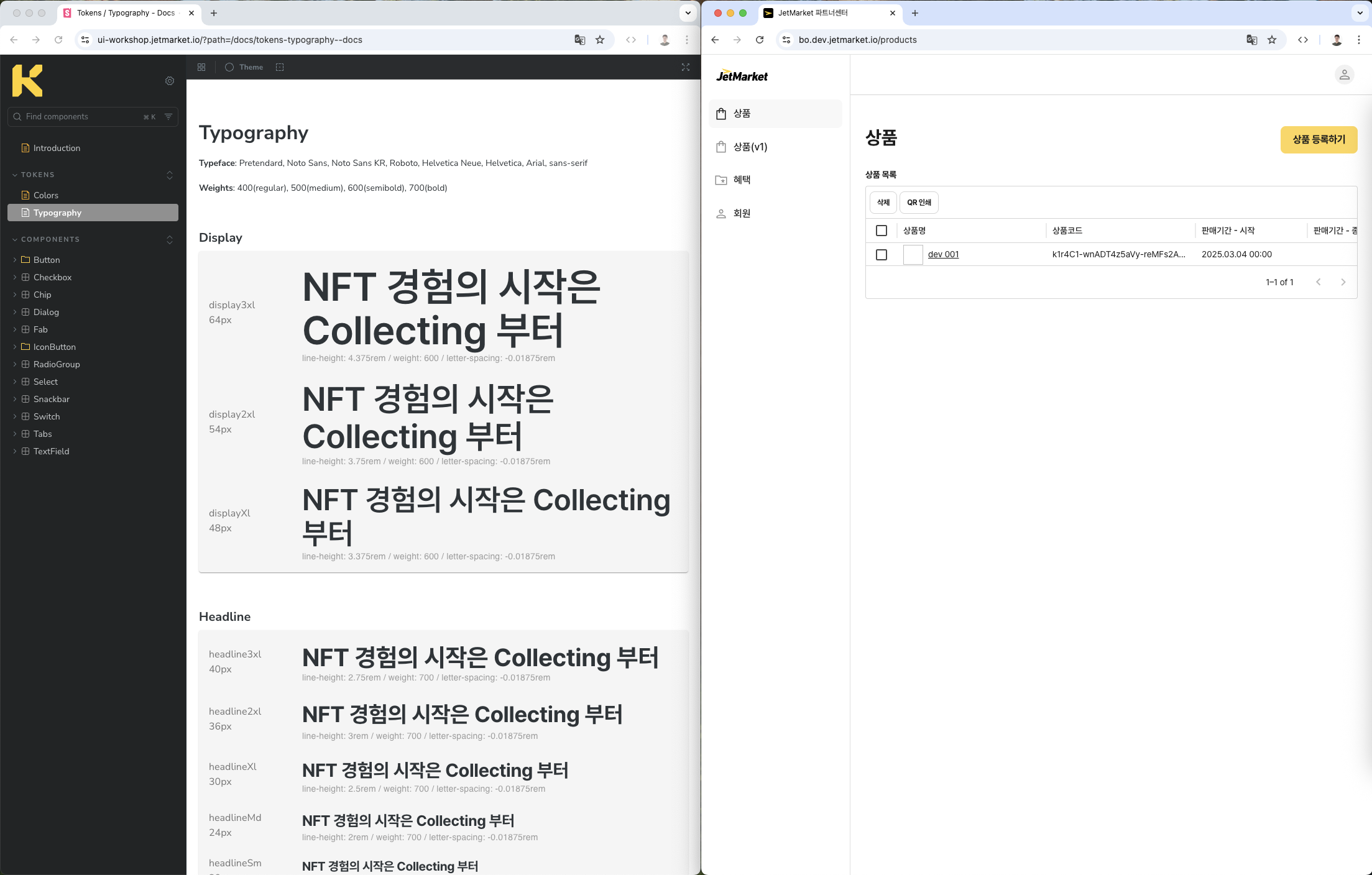Screen dimensions: 1372x875
Task: Open 상품(v1) menu in JetMarket sidebar
Action: (775, 147)
